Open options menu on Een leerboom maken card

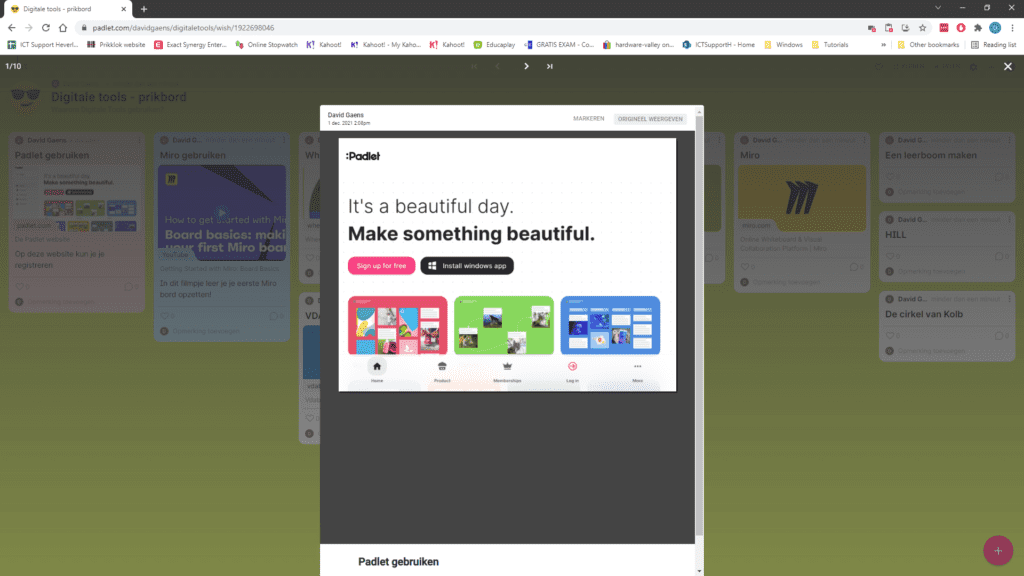click(1010, 140)
